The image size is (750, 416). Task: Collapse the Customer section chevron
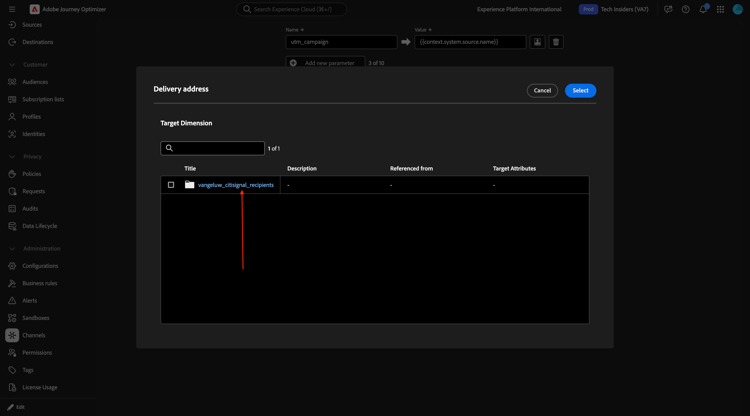(x=12, y=65)
